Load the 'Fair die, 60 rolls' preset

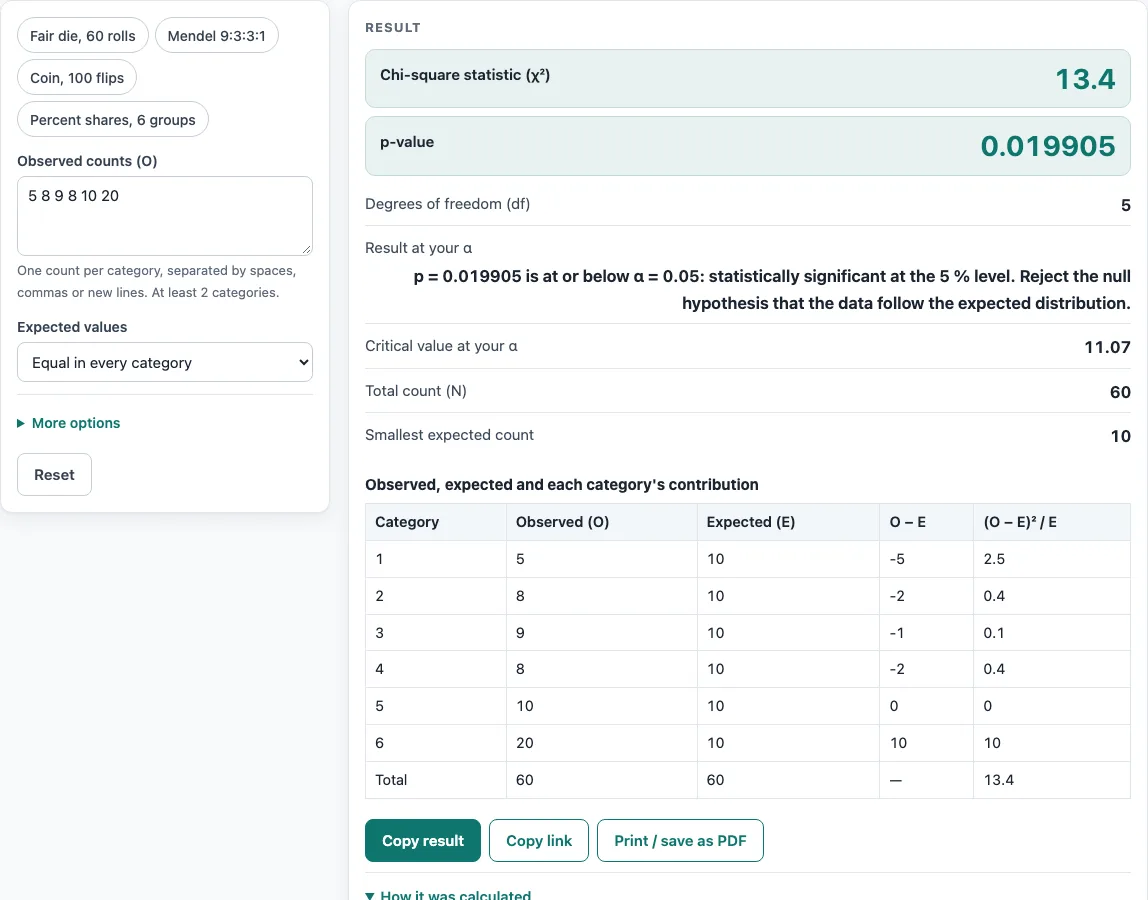click(x=83, y=36)
